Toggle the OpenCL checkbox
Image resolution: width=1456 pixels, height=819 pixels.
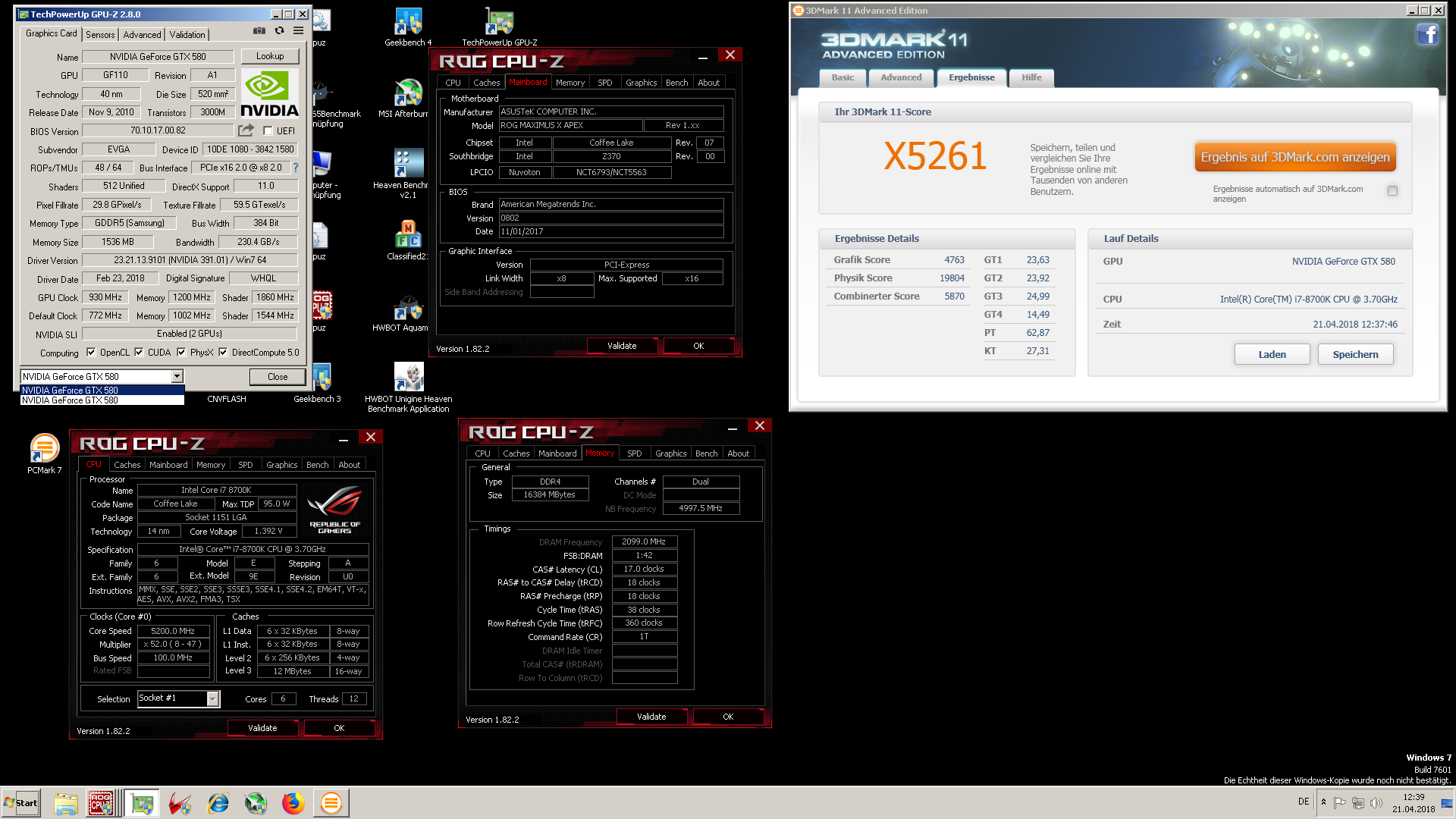pos(91,353)
